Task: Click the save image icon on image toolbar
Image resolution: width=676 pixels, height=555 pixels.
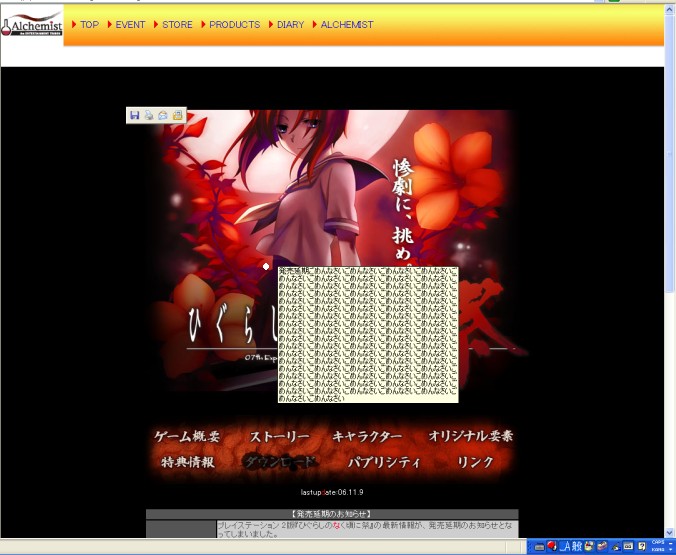Action: click(x=135, y=115)
